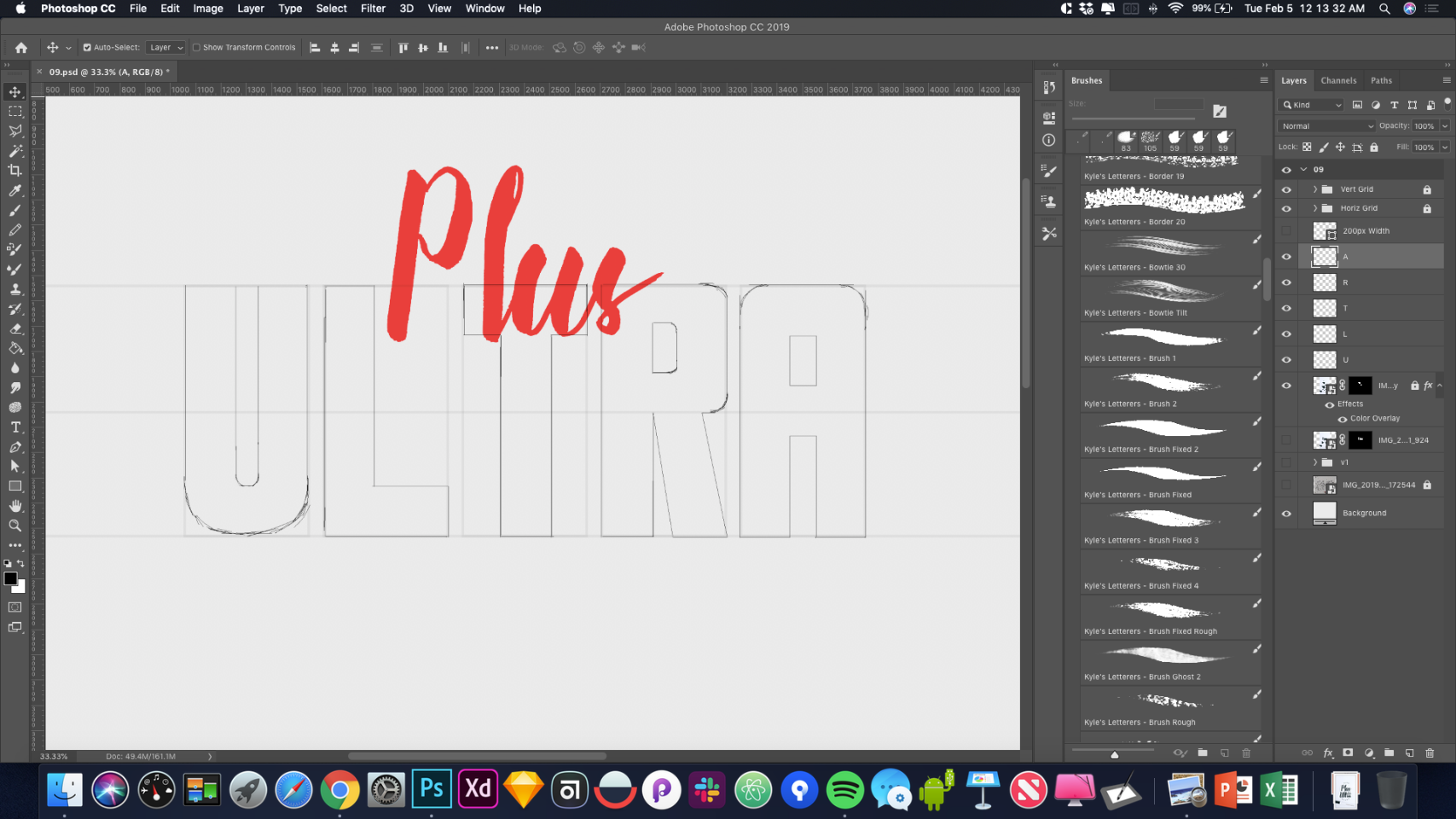Open the Auto-Select Layer dropdown

pos(165,48)
